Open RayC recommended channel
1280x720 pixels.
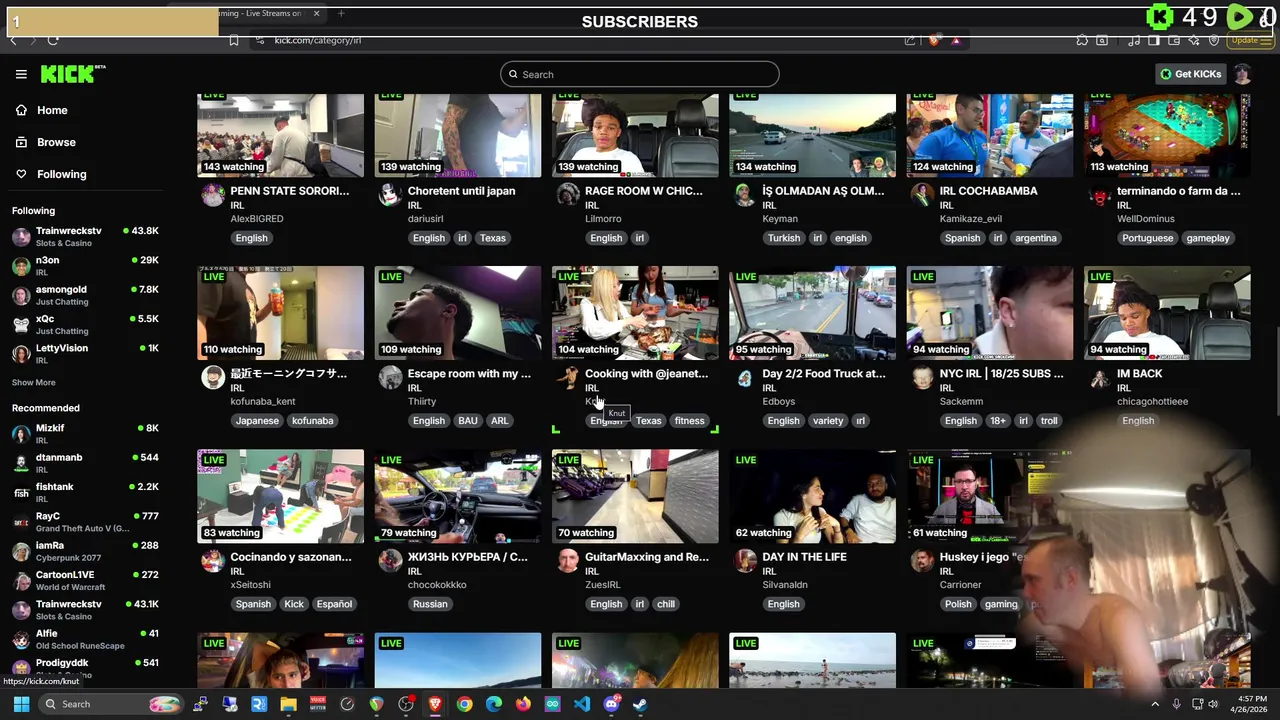coord(85,521)
